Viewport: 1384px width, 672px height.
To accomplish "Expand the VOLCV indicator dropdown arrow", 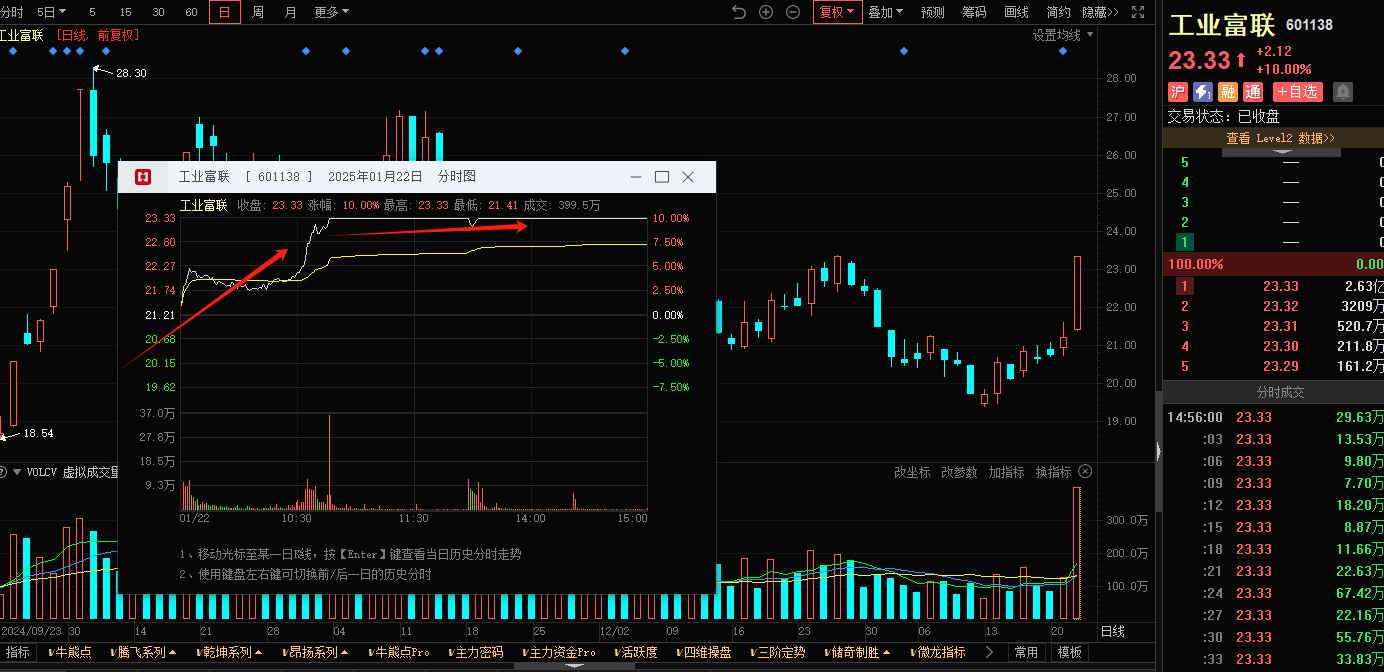I will [x=17, y=472].
